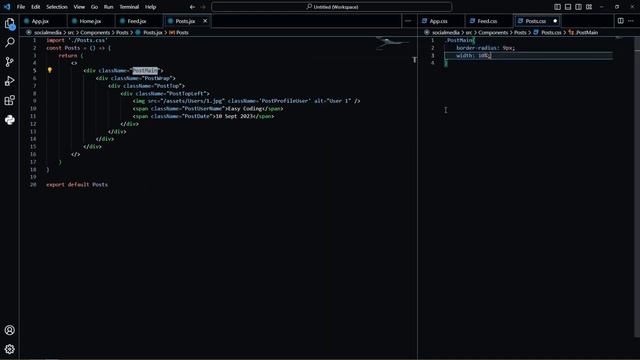Viewport: 640px width, 360px height.
Task: Click the highlighted PostMain class name
Action: coord(145,71)
